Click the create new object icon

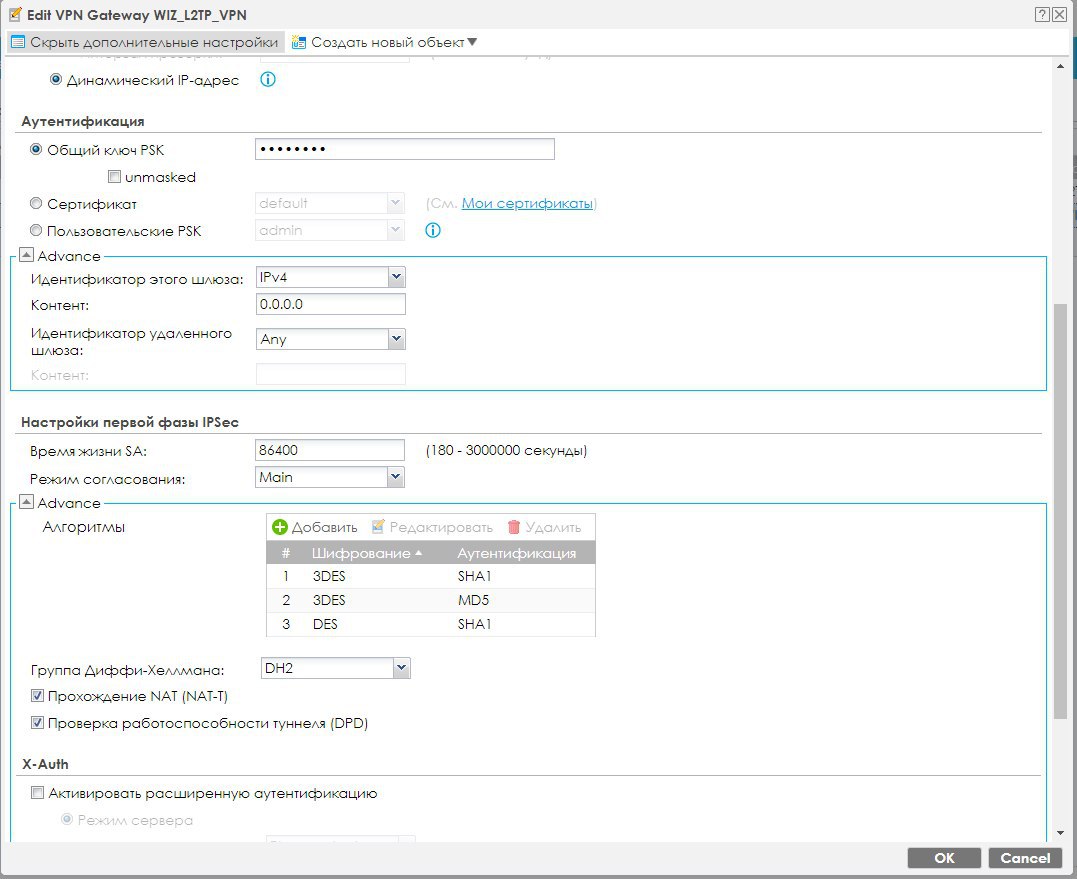(x=298, y=43)
